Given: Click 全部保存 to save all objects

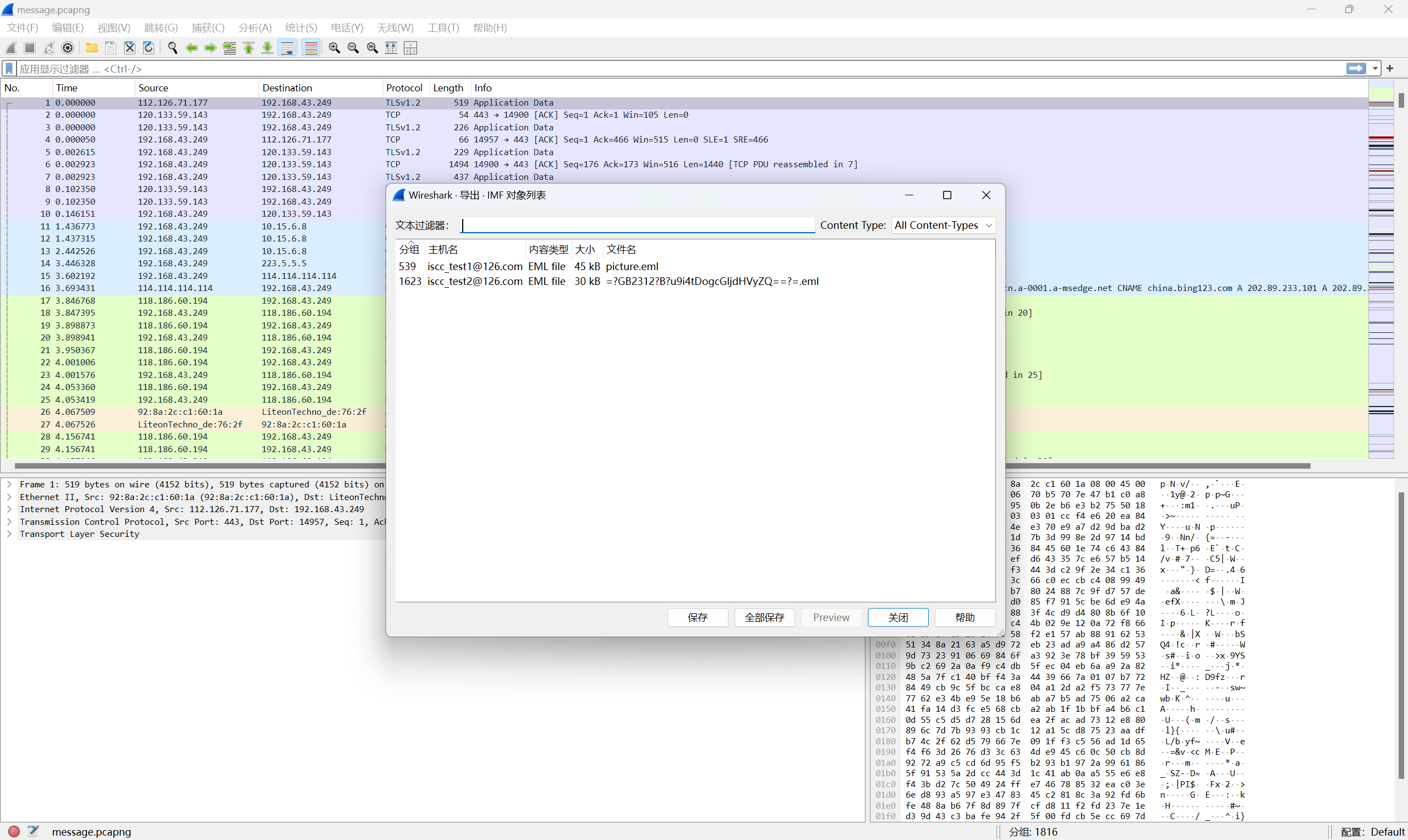Looking at the screenshot, I should click(x=764, y=617).
